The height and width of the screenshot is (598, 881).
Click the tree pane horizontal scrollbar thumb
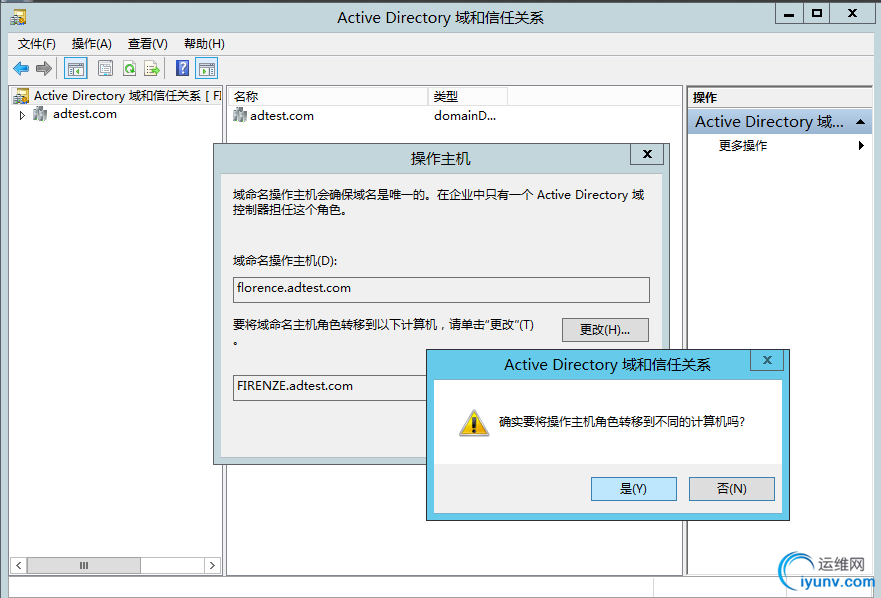point(84,565)
